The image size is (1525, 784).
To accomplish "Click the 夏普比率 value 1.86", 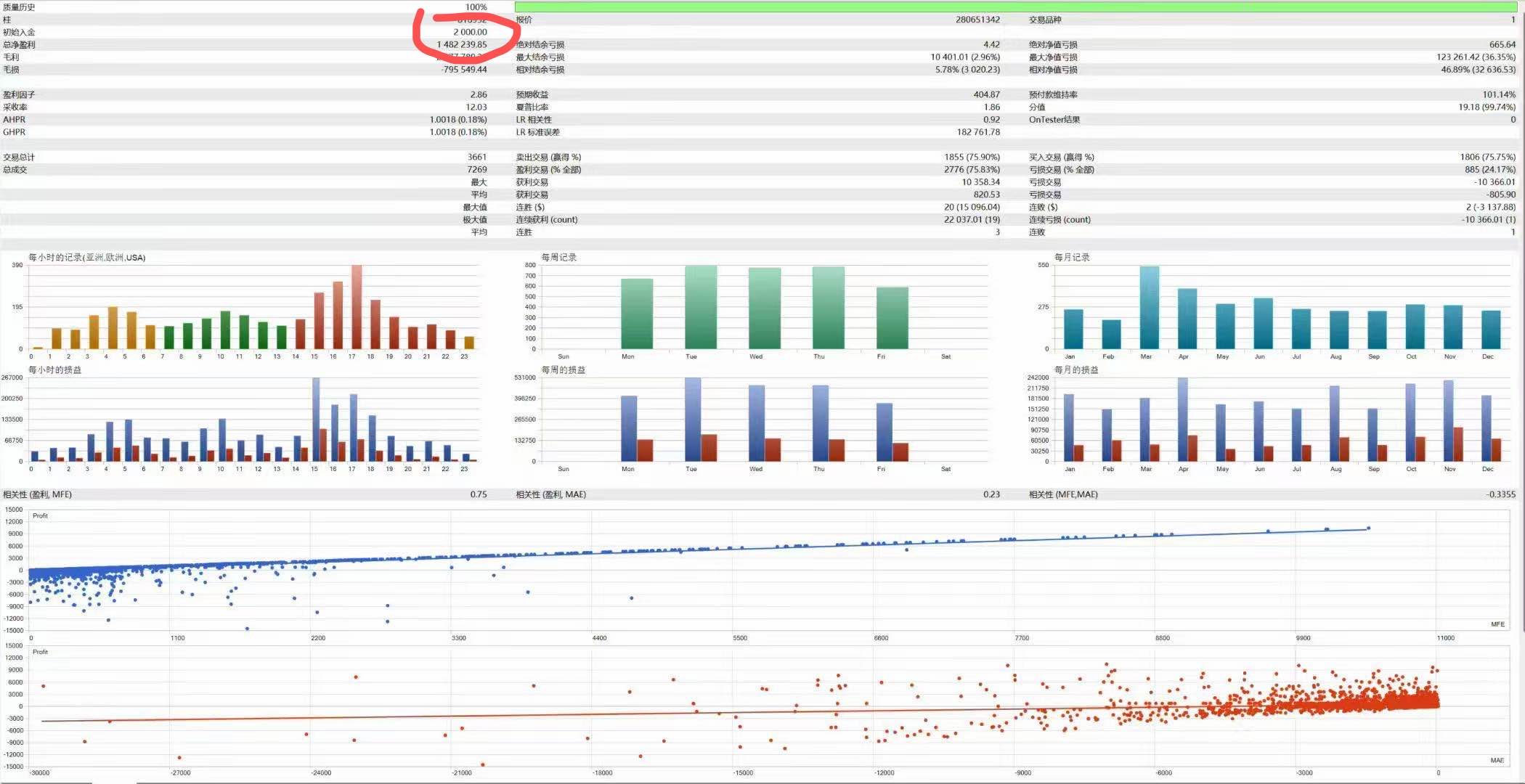I will pyautogui.click(x=991, y=107).
